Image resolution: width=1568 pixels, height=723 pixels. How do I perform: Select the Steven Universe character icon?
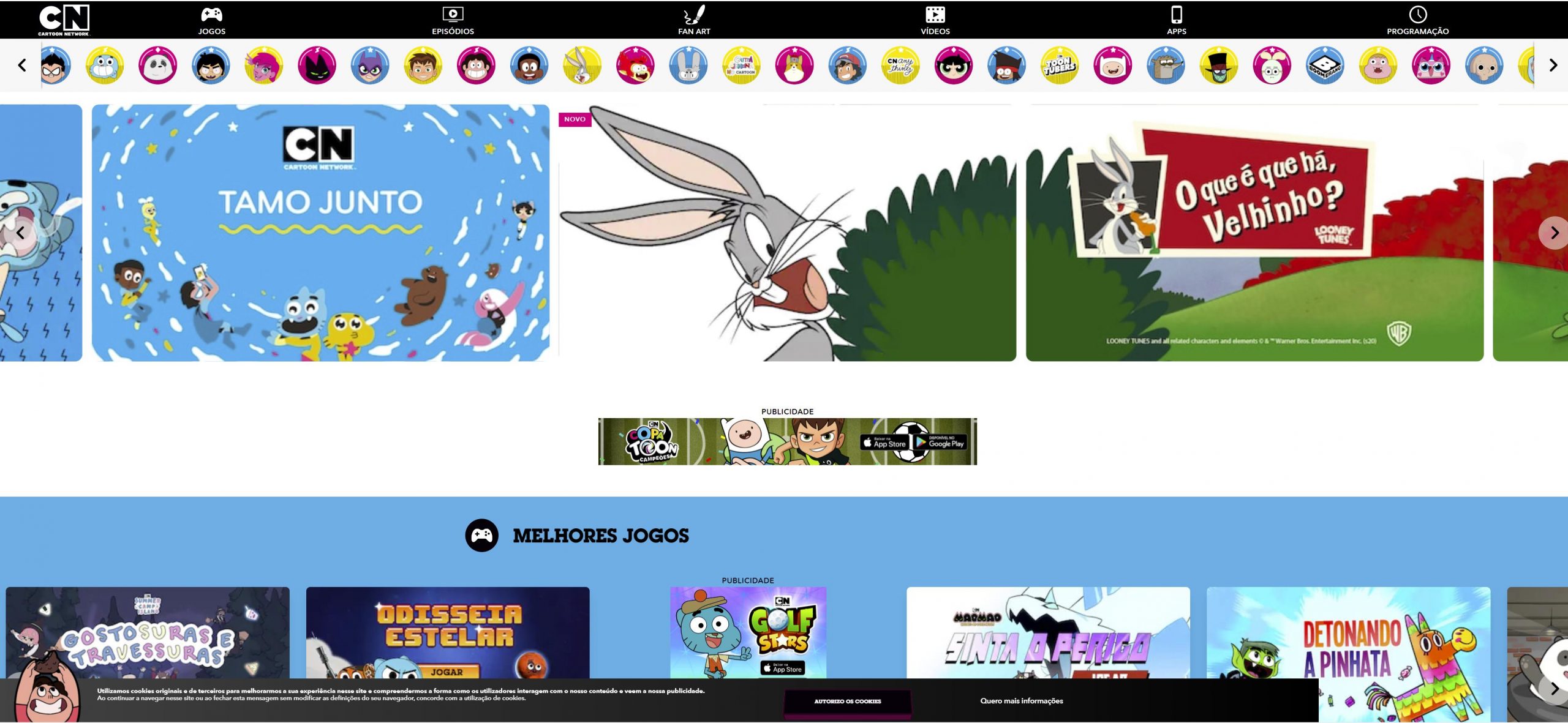477,65
